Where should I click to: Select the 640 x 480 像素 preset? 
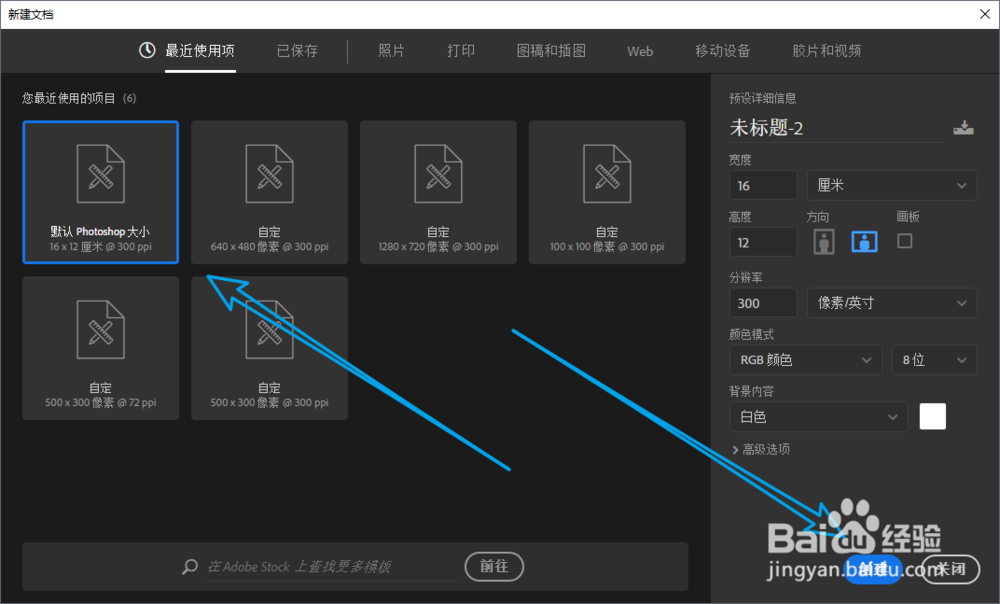click(x=269, y=192)
